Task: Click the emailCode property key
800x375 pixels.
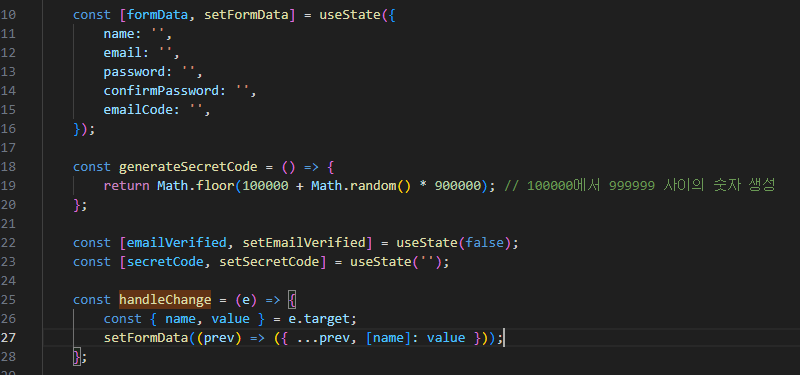Action: pyautogui.click(x=138, y=110)
